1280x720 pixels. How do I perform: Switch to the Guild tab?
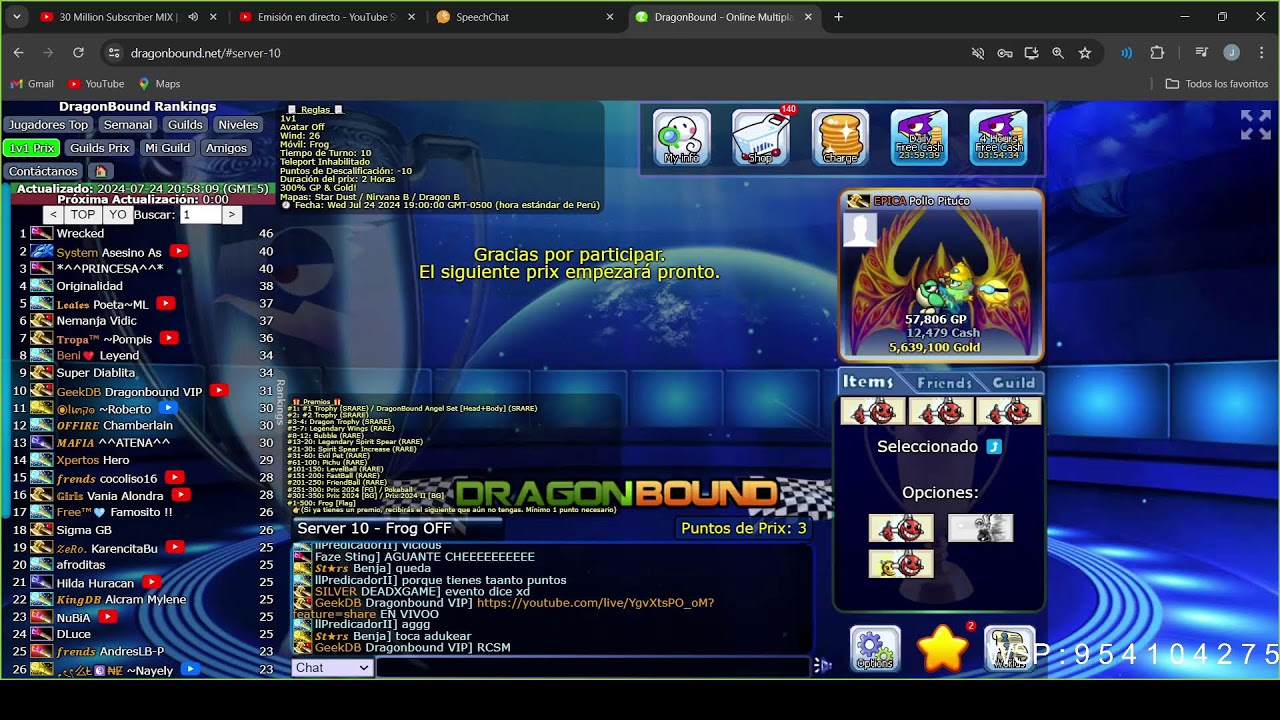click(x=1014, y=382)
